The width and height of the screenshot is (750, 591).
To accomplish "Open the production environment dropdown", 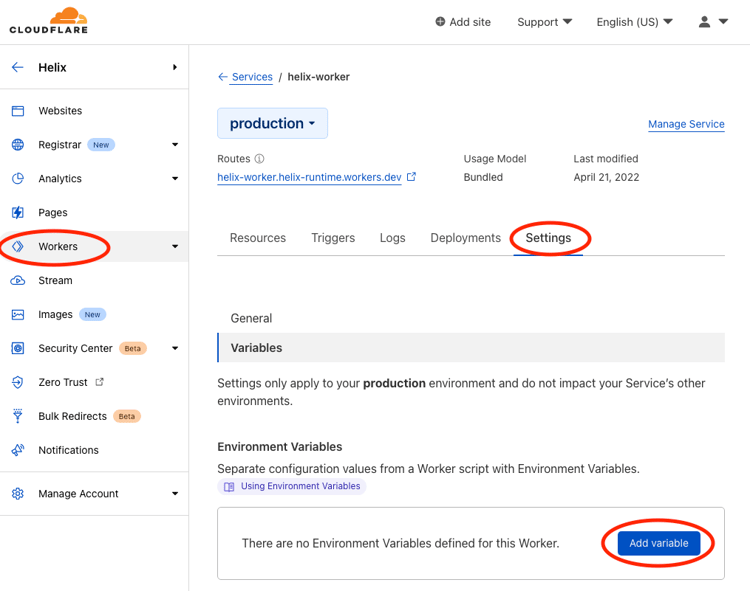I will 273,123.
